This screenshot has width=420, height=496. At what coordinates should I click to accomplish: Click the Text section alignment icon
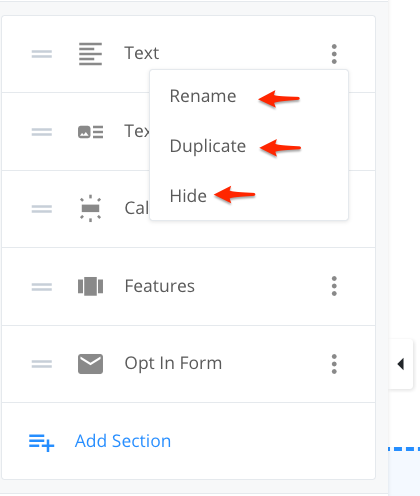(90, 54)
